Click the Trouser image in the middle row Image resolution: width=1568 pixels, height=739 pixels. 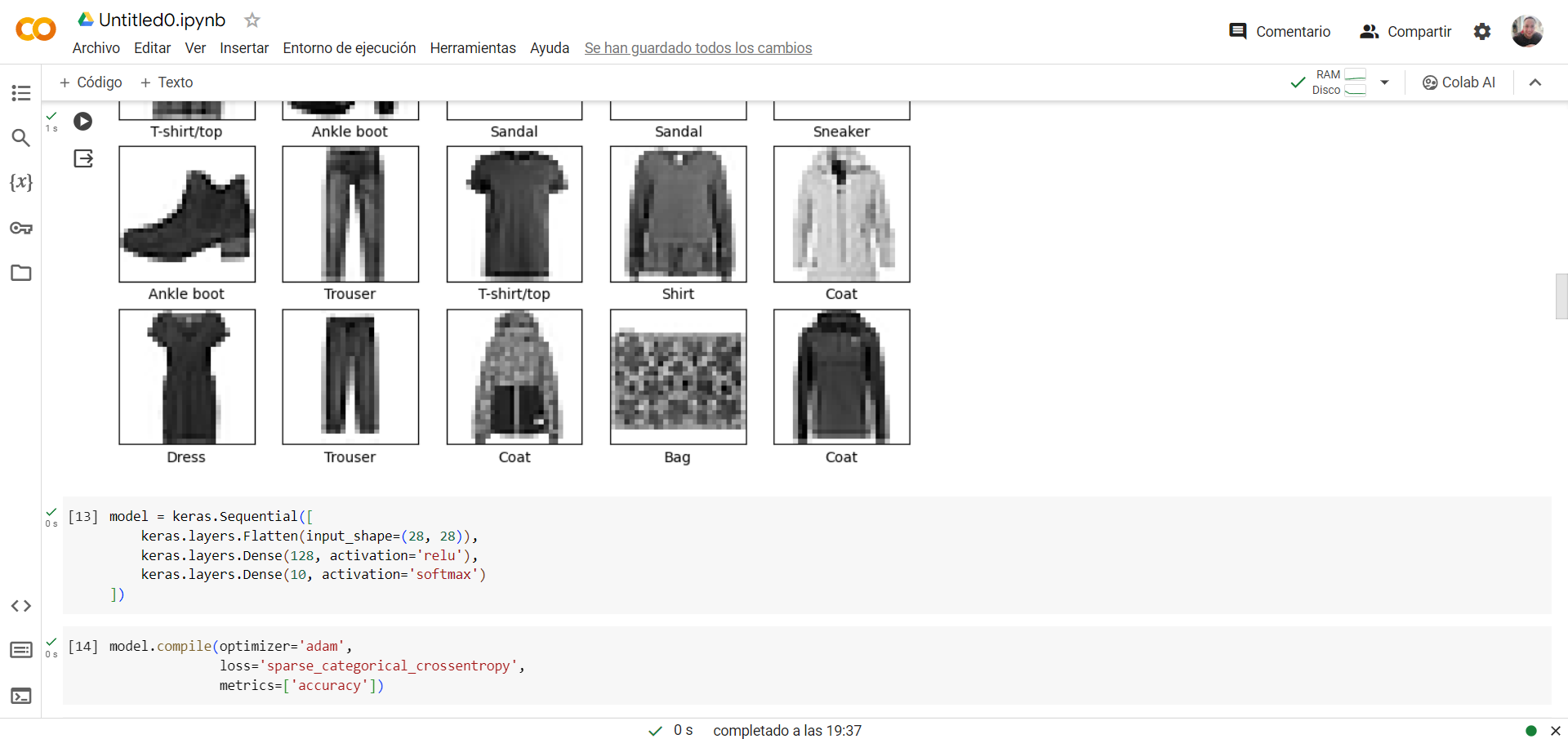point(350,214)
